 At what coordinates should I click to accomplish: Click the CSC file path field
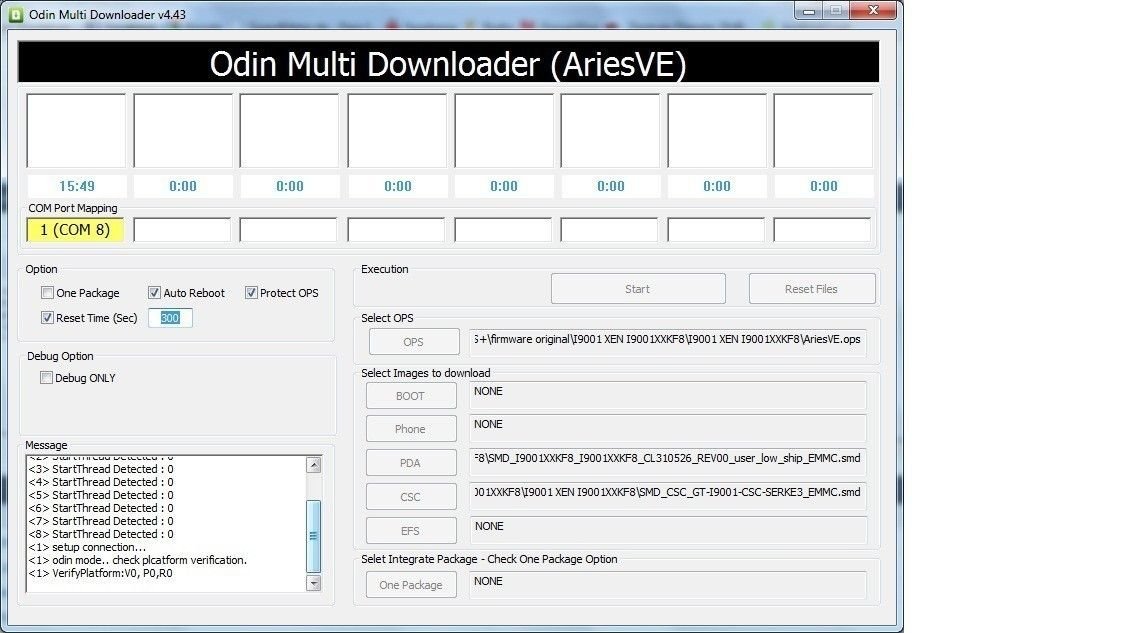(668, 496)
